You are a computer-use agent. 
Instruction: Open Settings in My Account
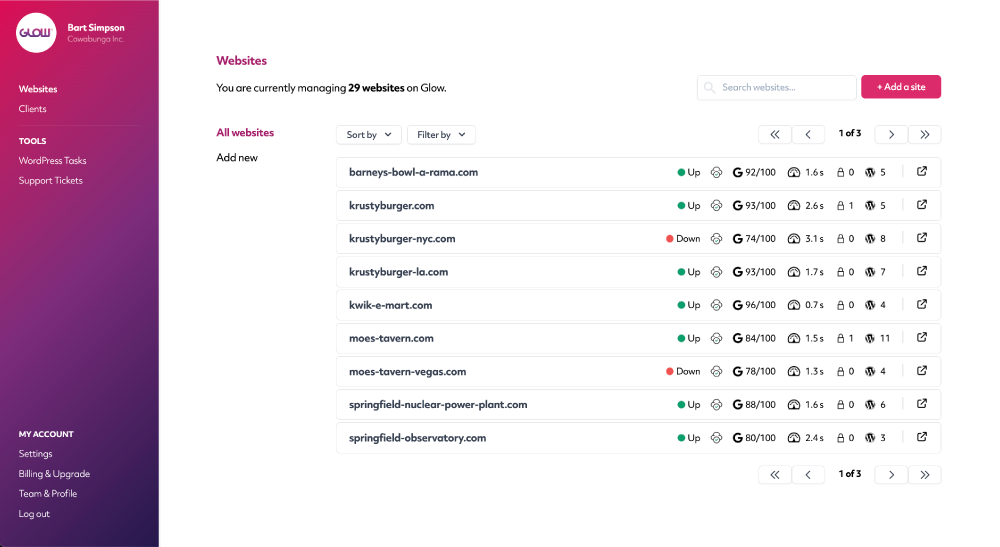[35, 454]
